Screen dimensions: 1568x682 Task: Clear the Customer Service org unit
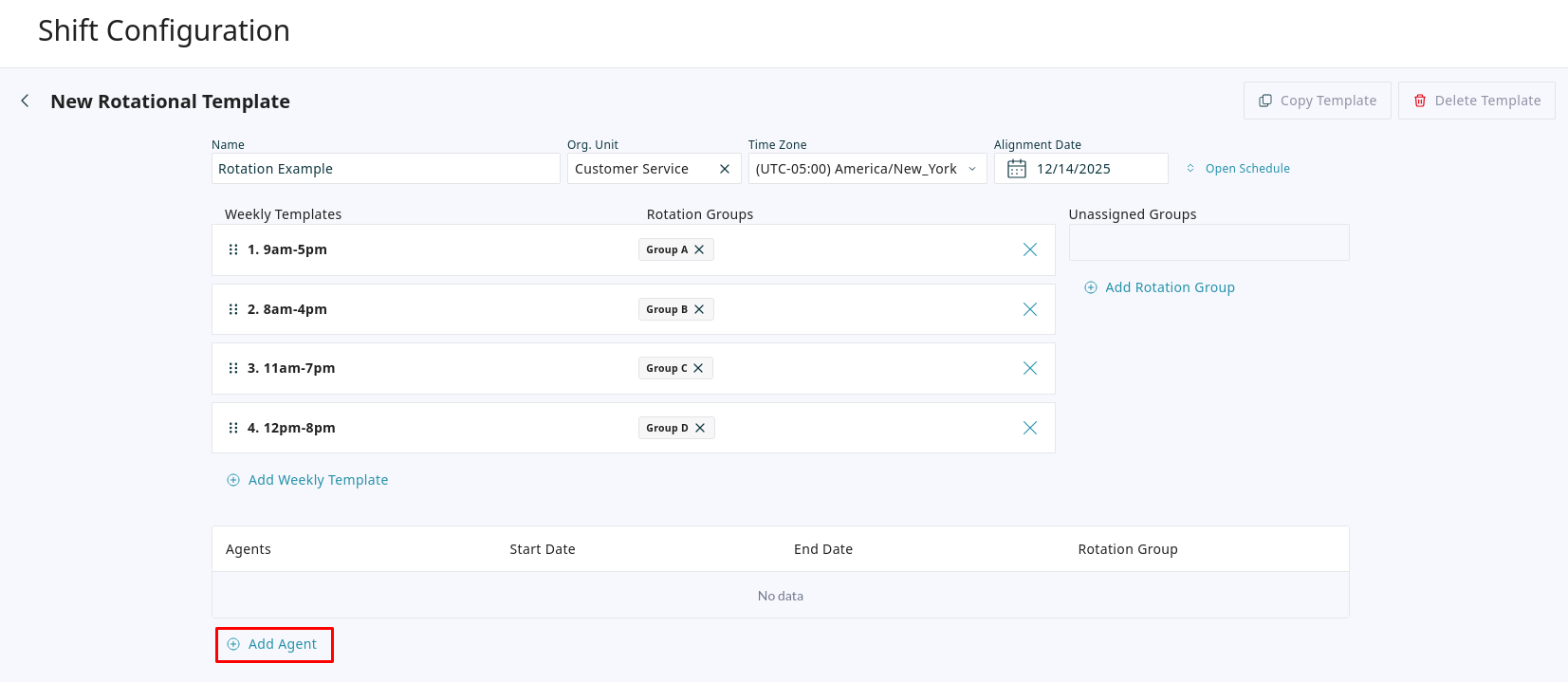click(725, 169)
